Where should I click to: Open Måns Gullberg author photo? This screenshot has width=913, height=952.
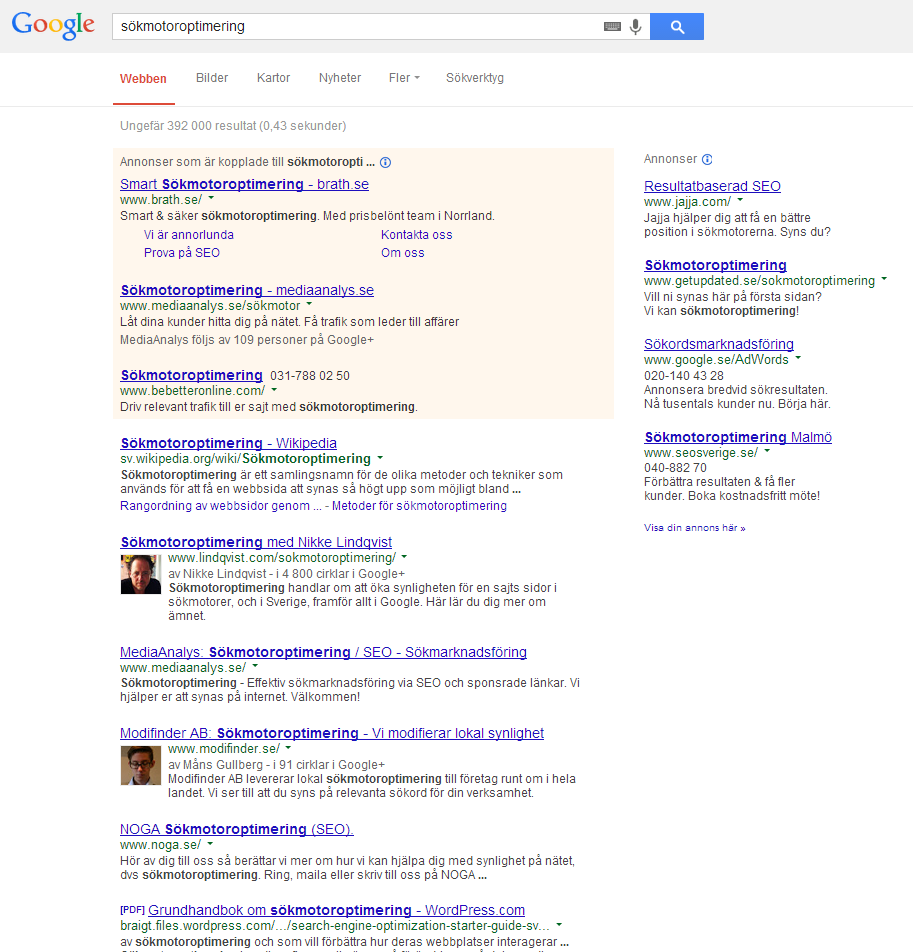tap(141, 765)
